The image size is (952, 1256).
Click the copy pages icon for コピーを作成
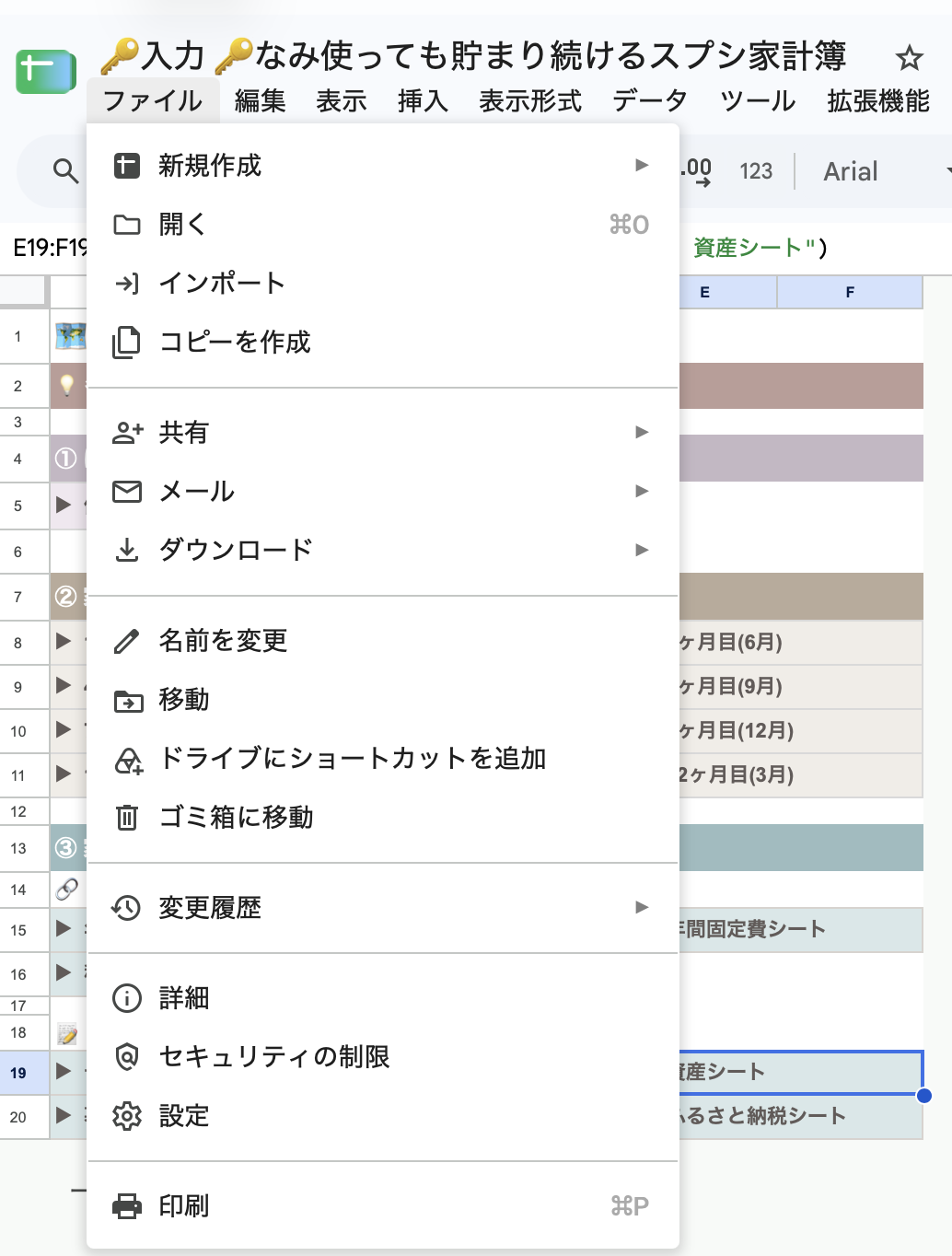(x=126, y=342)
